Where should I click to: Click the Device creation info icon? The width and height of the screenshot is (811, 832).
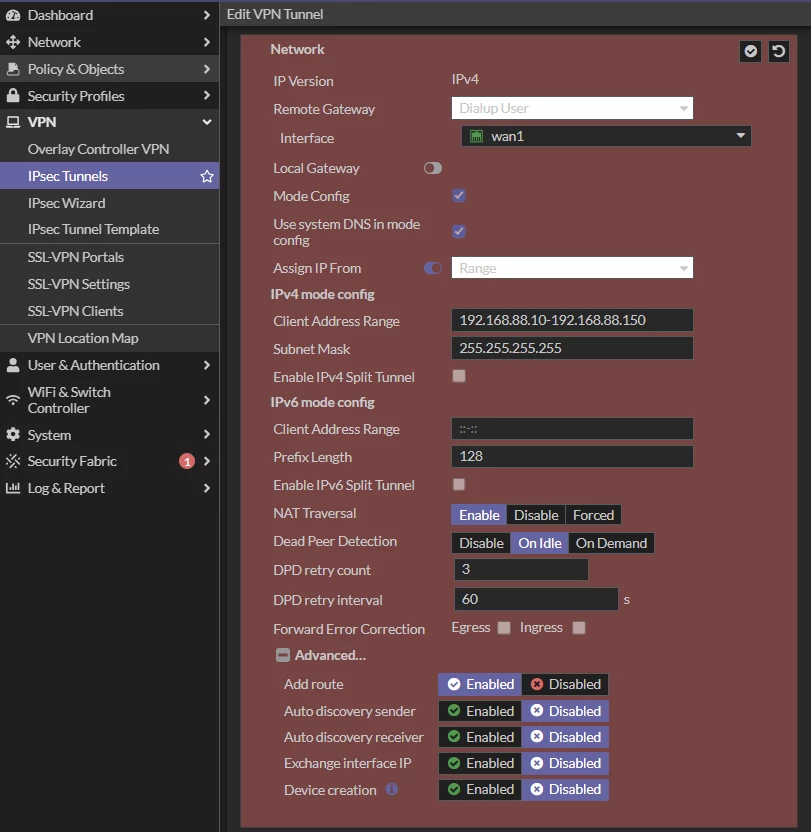[x=392, y=789]
